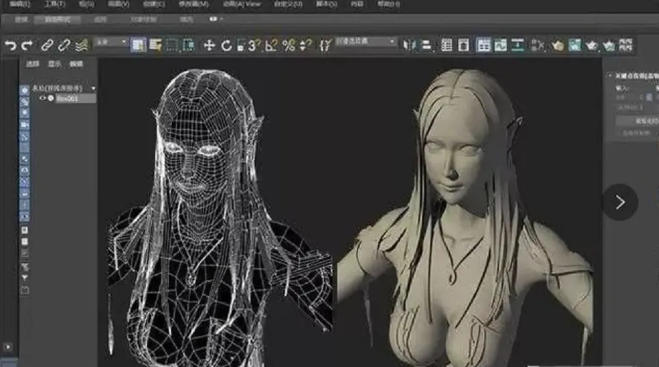
Task: Open the 自定义(U) menu
Action: (x=288, y=4)
